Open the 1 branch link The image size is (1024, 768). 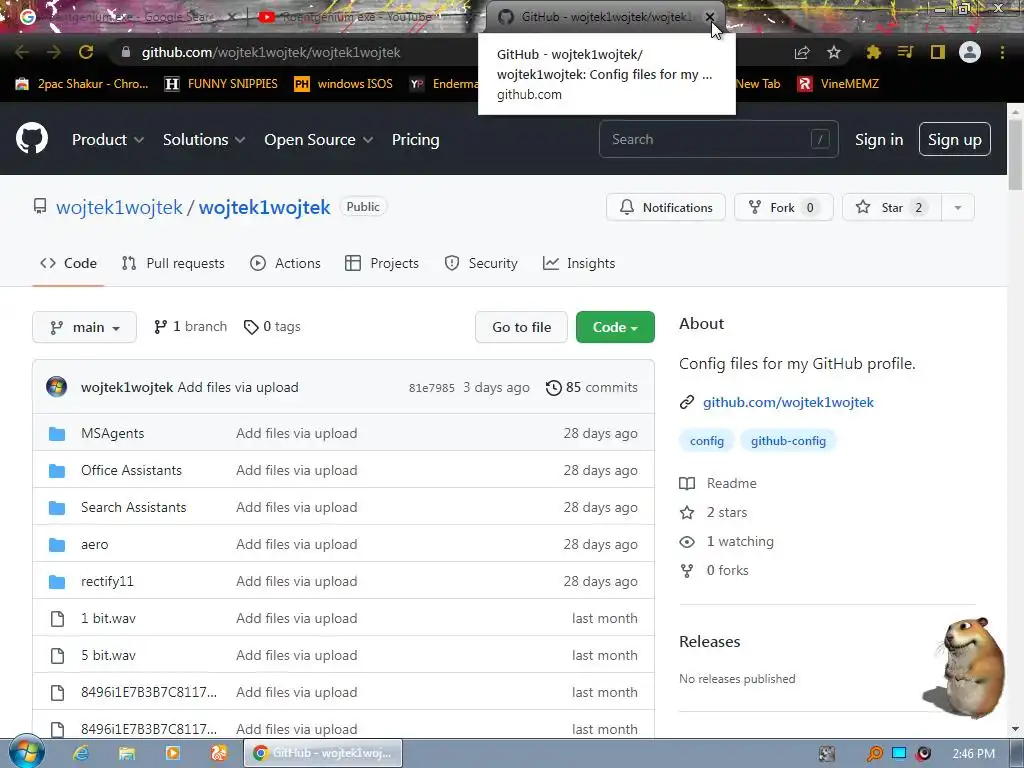190,327
